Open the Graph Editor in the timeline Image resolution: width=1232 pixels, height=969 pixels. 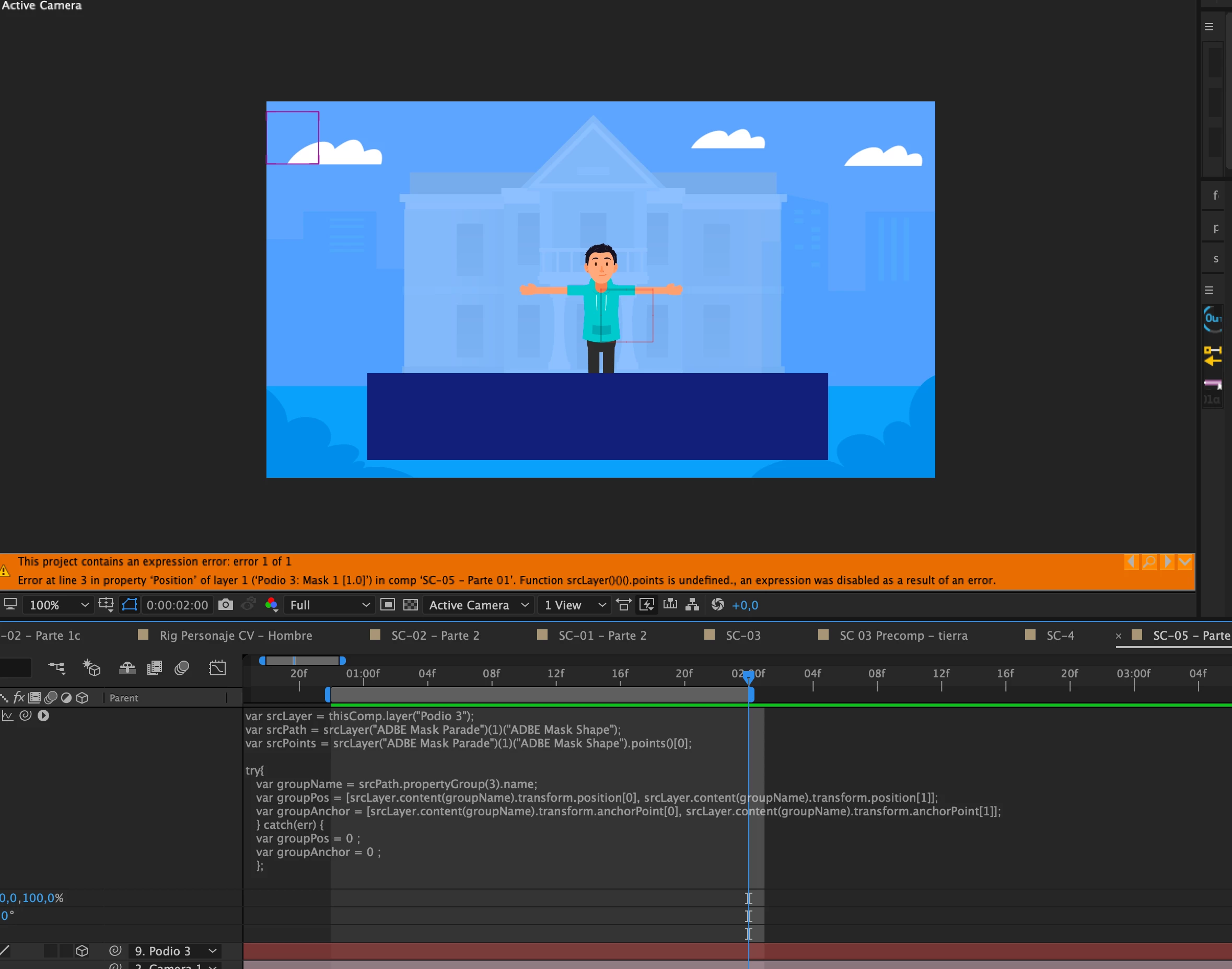pyautogui.click(x=217, y=668)
